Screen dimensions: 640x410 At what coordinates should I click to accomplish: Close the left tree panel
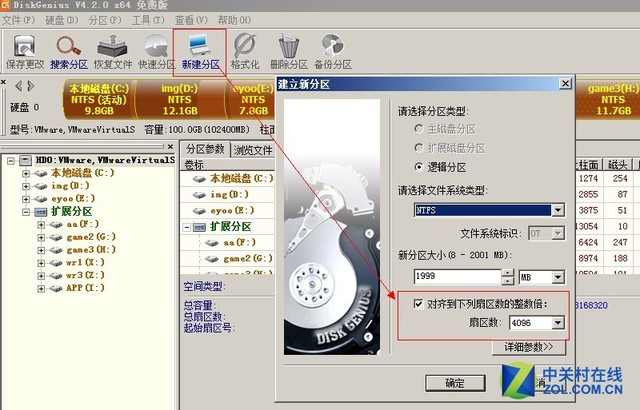click(171, 146)
